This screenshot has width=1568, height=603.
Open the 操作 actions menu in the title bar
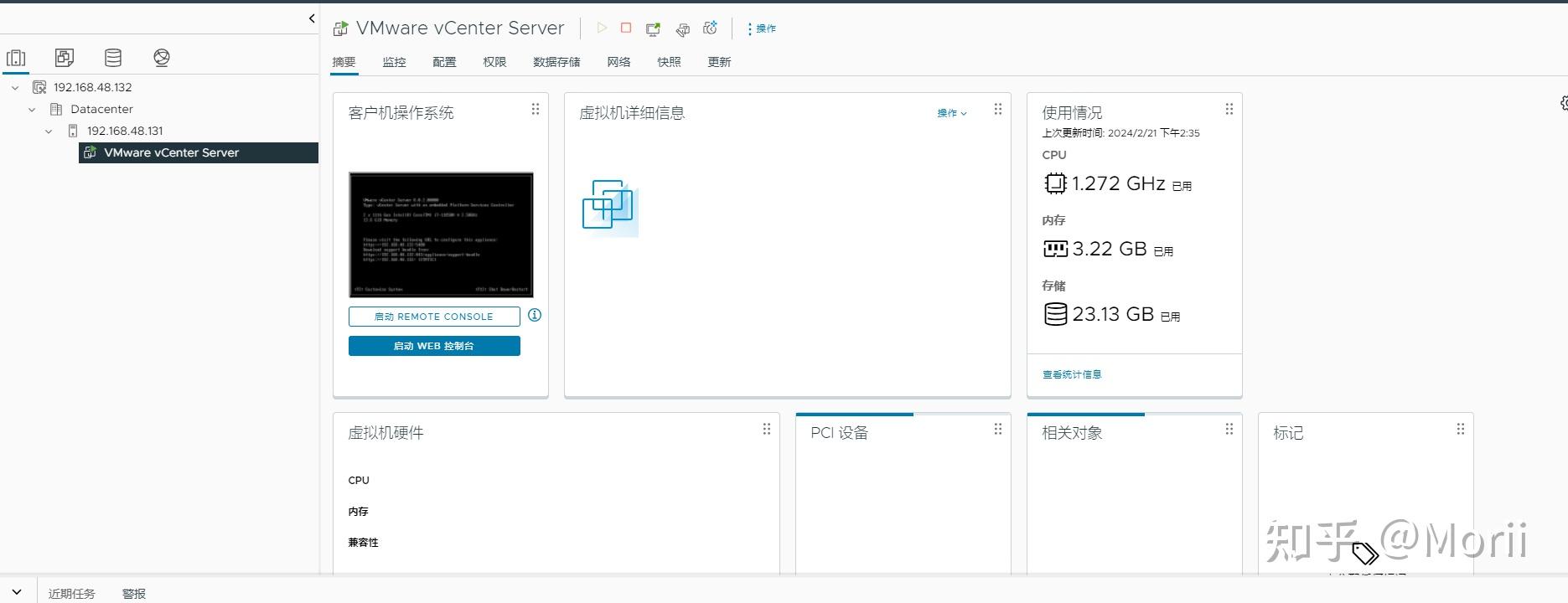point(762,28)
